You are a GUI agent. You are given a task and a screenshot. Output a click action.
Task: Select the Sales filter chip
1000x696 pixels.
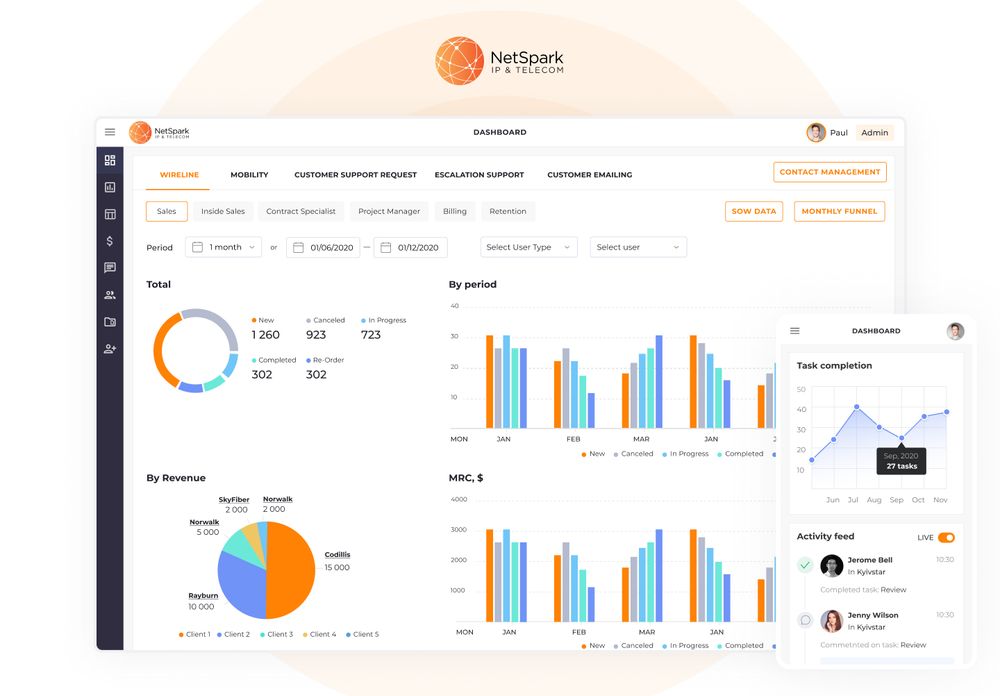tap(166, 211)
